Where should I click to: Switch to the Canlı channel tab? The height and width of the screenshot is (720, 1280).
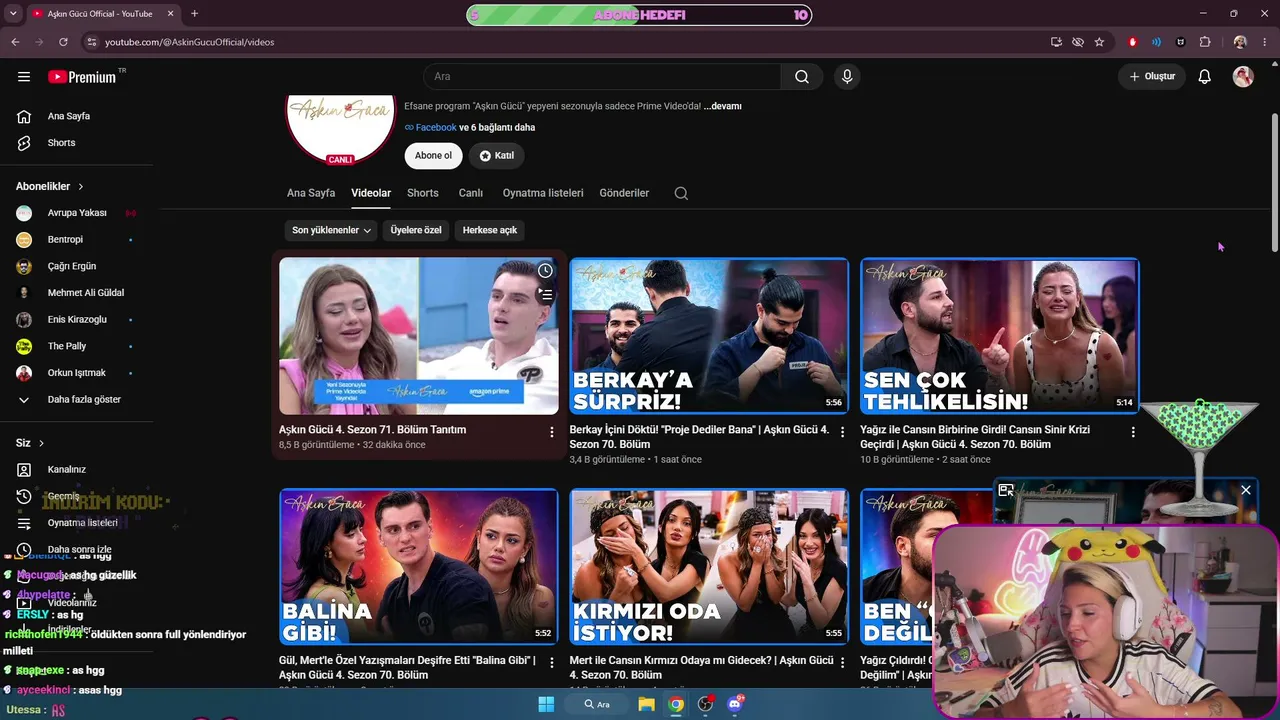pyautogui.click(x=471, y=193)
